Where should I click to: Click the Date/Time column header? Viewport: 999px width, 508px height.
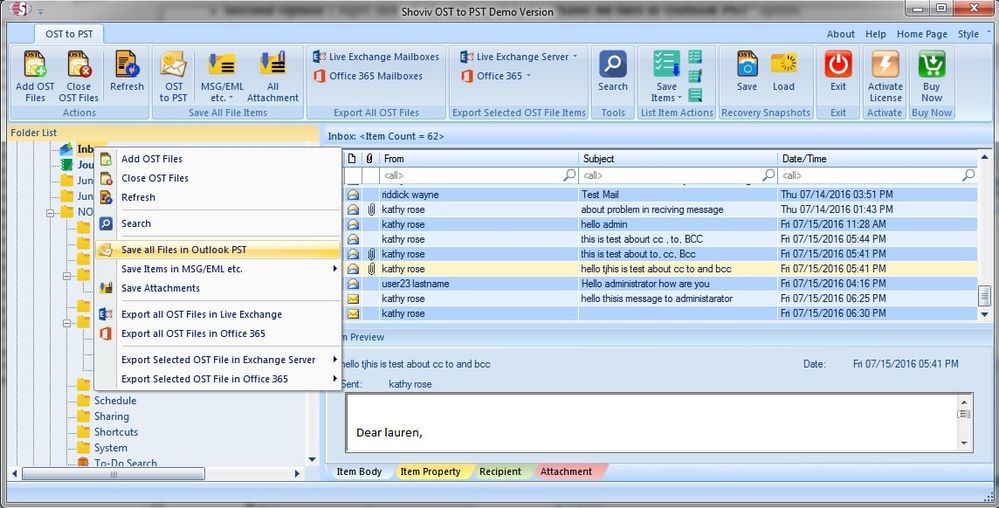pos(877,159)
